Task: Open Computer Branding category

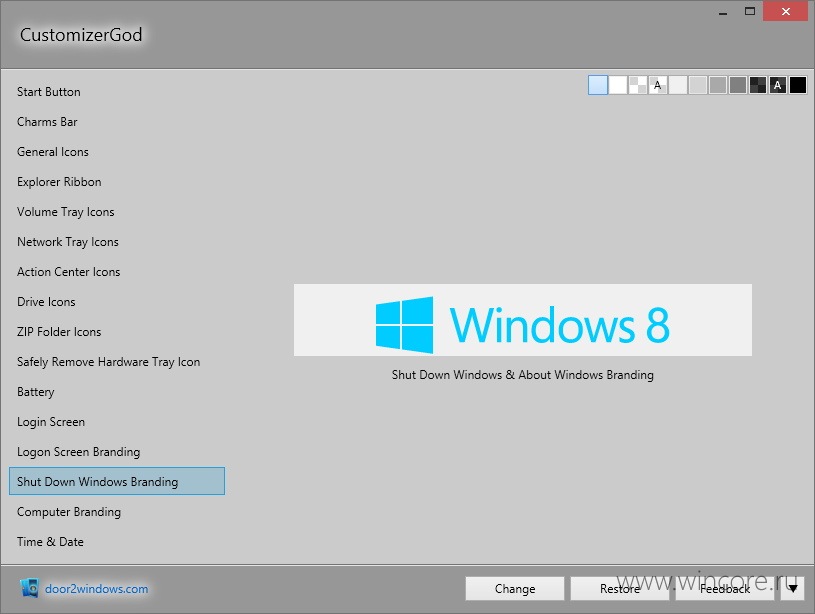Action: pos(69,512)
